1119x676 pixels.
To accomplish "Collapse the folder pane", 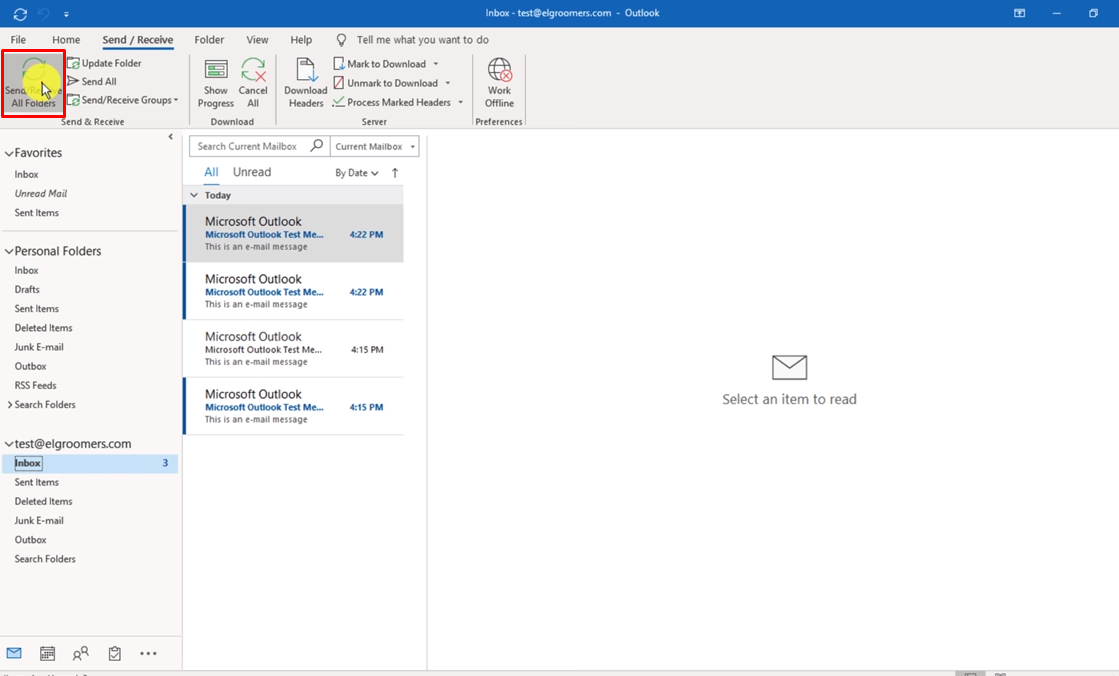I will [x=171, y=136].
